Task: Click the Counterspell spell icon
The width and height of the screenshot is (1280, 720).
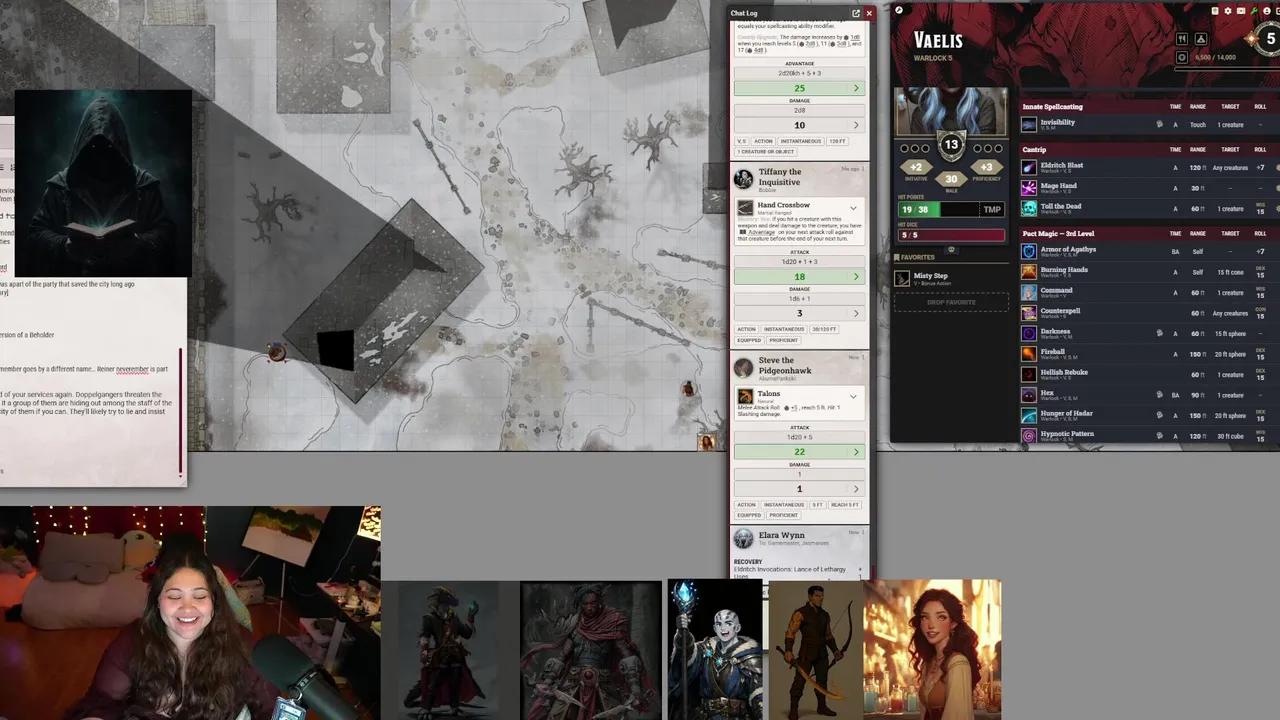Action: point(1029,312)
